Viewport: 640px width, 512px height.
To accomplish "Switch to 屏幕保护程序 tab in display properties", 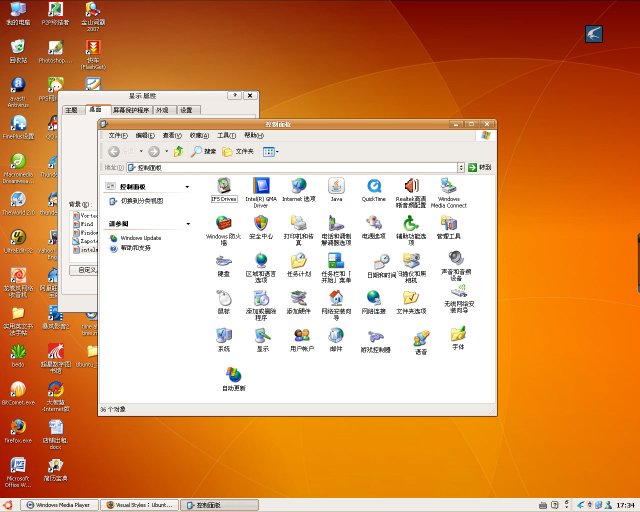I will [131, 110].
